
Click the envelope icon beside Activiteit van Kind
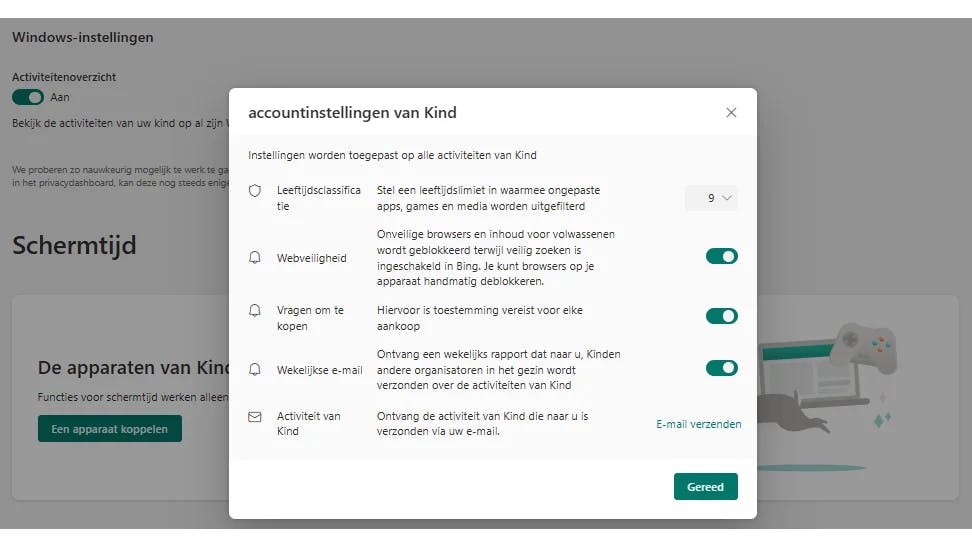pos(255,417)
